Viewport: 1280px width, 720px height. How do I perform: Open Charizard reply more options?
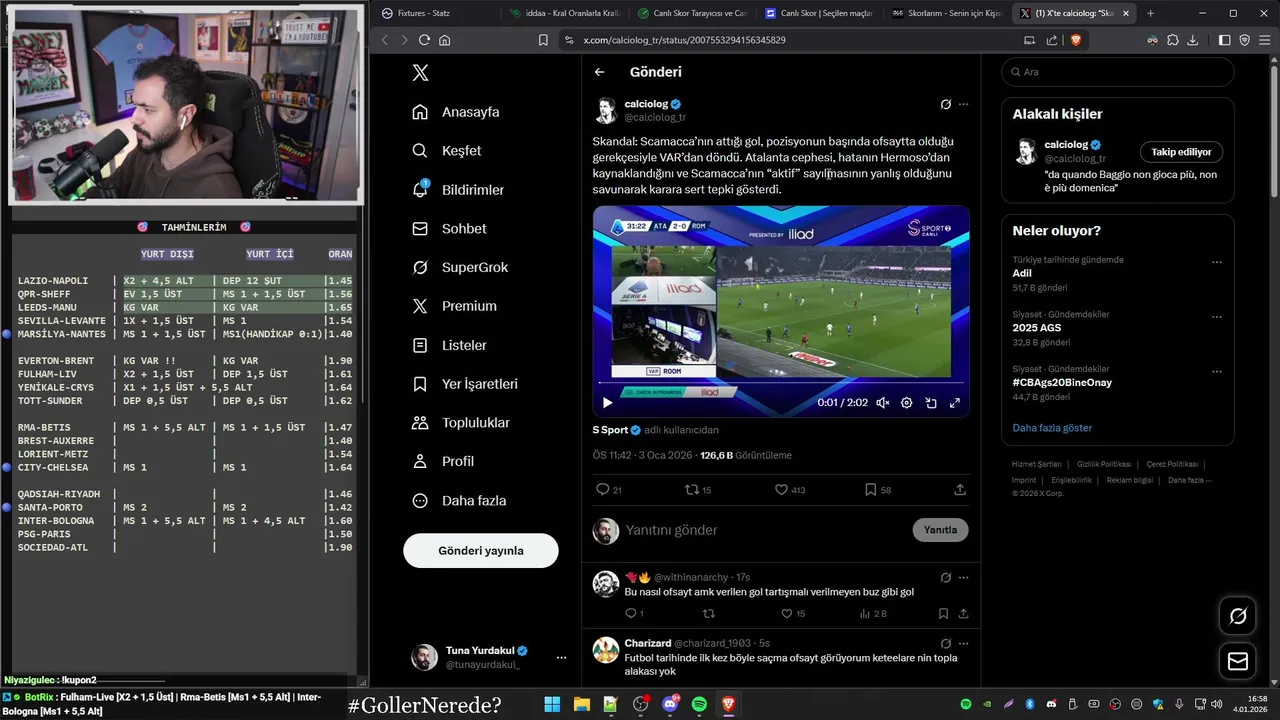click(x=963, y=643)
